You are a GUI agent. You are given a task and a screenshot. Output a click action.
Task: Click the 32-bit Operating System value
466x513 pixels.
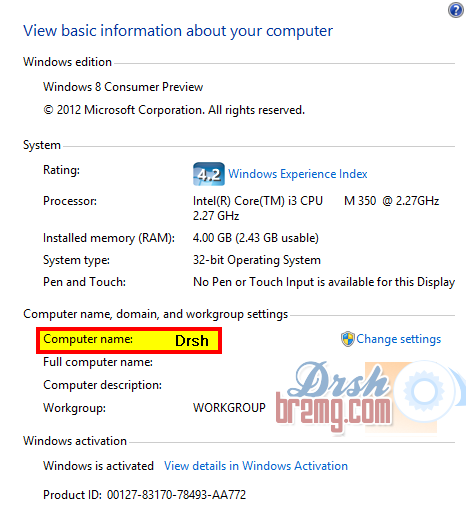point(257,260)
